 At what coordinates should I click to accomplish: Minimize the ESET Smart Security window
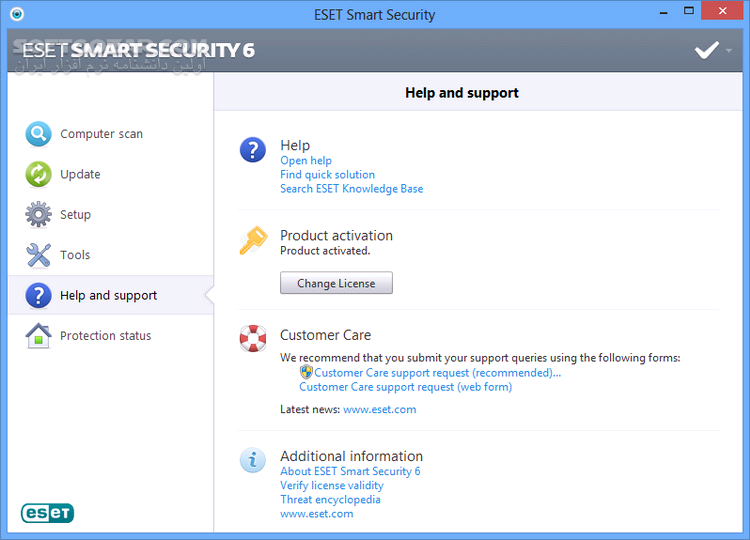coord(663,13)
